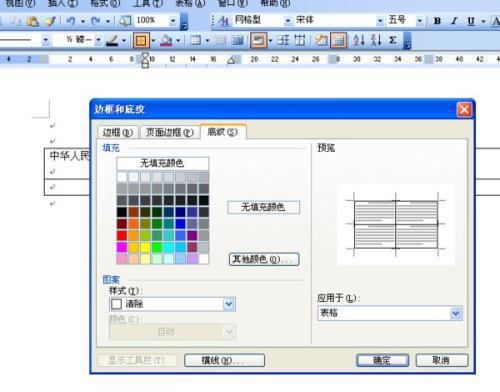Expand the shading color arrow
The height and width of the screenshot is (392, 500).
178,41
